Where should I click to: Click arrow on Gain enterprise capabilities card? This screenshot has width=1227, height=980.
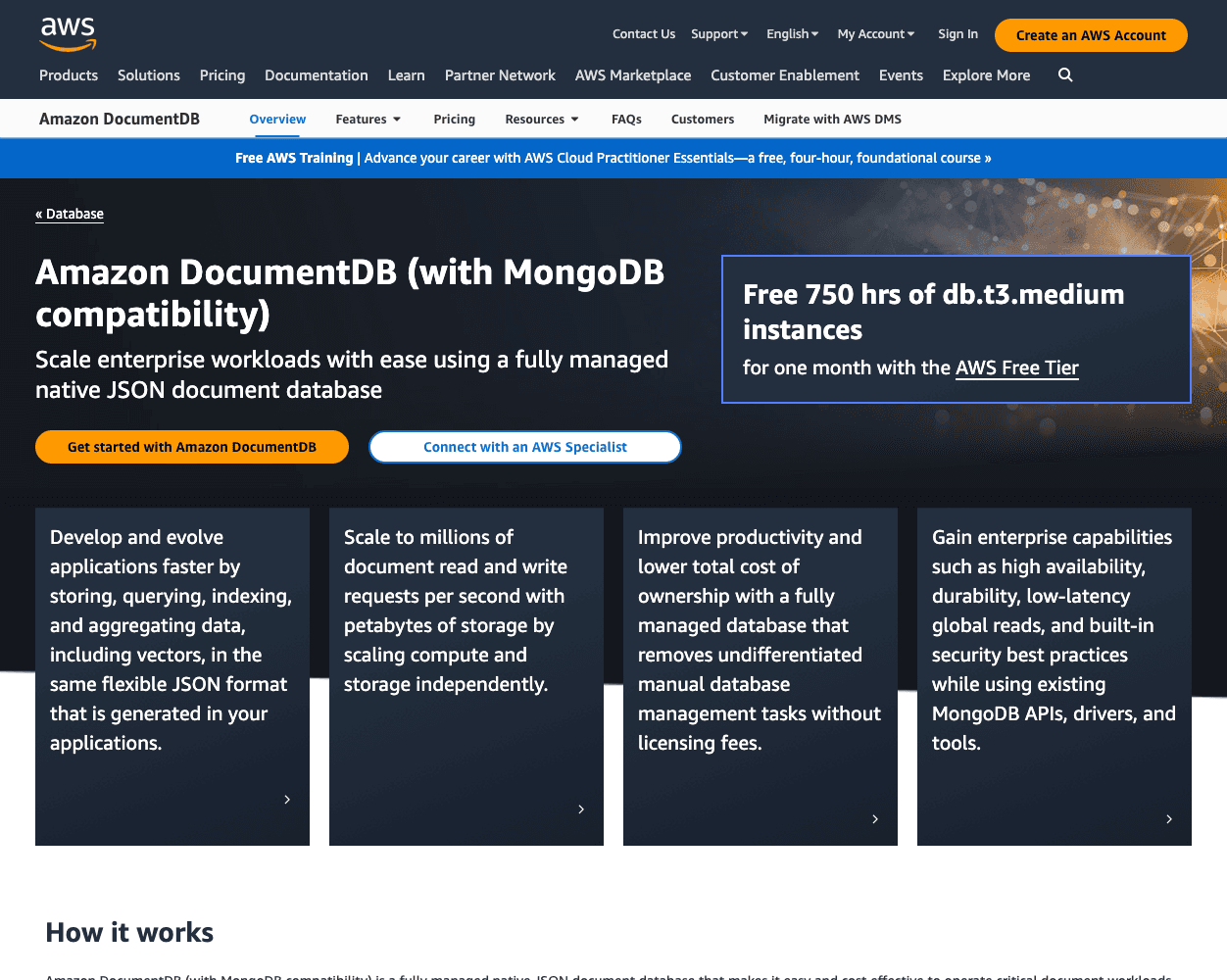coord(1169,819)
